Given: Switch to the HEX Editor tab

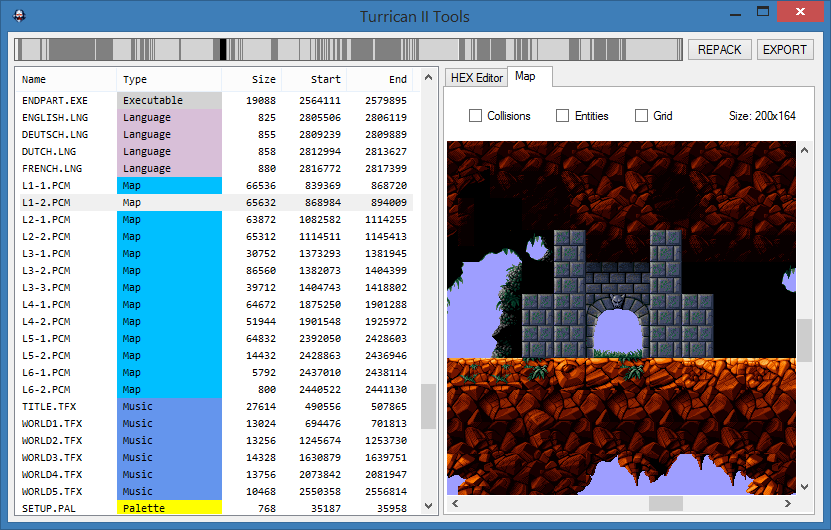Looking at the screenshot, I should 476,78.
